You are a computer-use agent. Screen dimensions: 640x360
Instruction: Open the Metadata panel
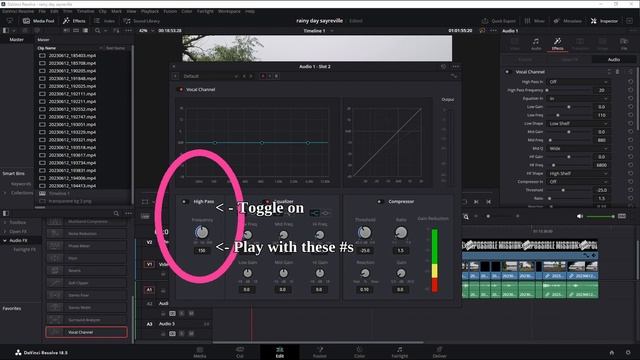click(567, 21)
